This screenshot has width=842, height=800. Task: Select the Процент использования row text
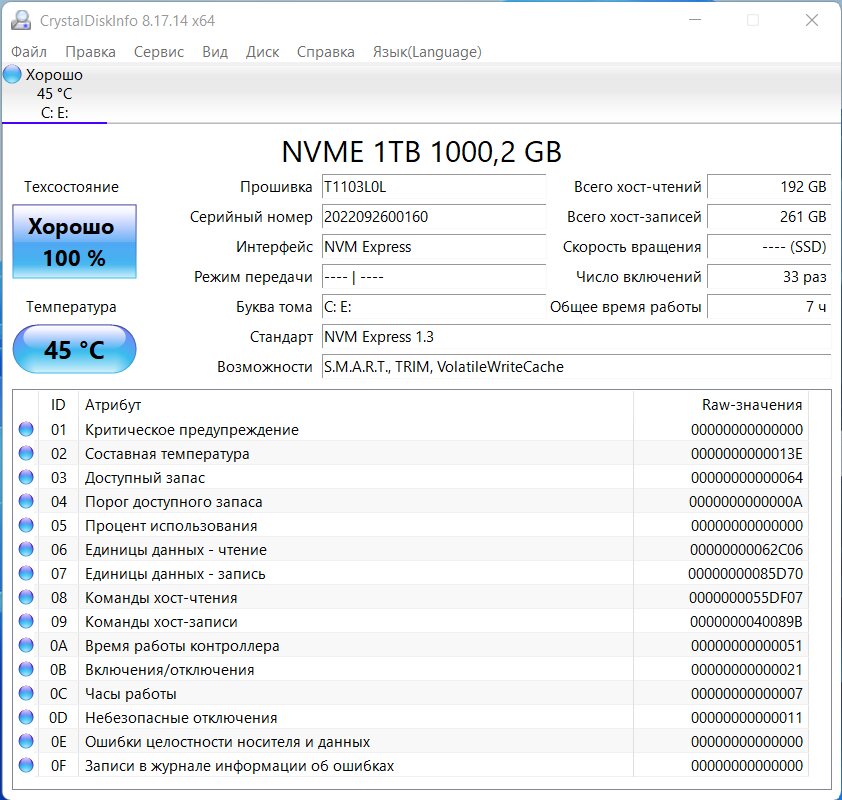point(171,526)
